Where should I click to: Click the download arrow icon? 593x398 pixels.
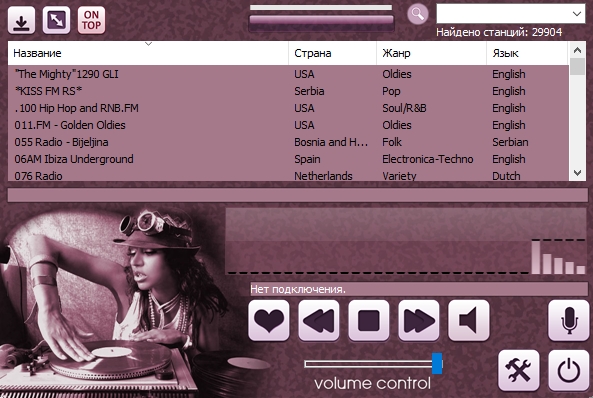21,20
